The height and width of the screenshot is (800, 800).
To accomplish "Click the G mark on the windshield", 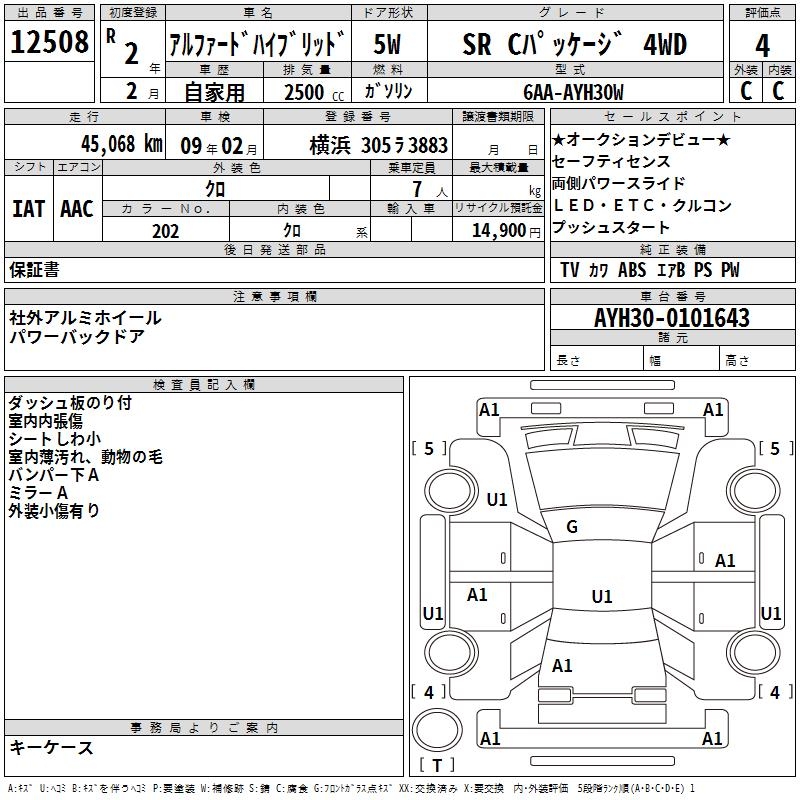I will 572,527.
